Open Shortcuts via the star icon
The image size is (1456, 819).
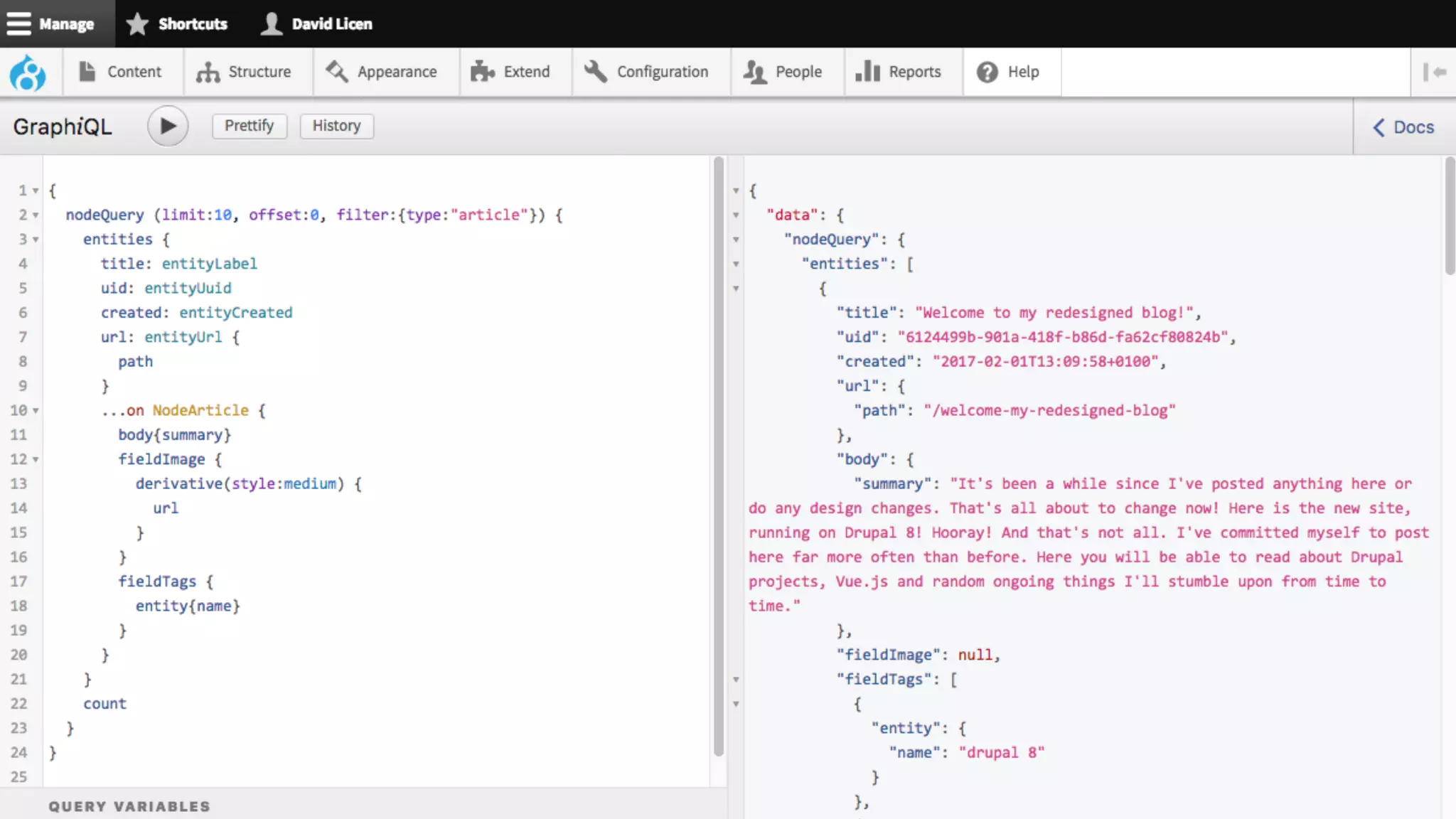(137, 23)
